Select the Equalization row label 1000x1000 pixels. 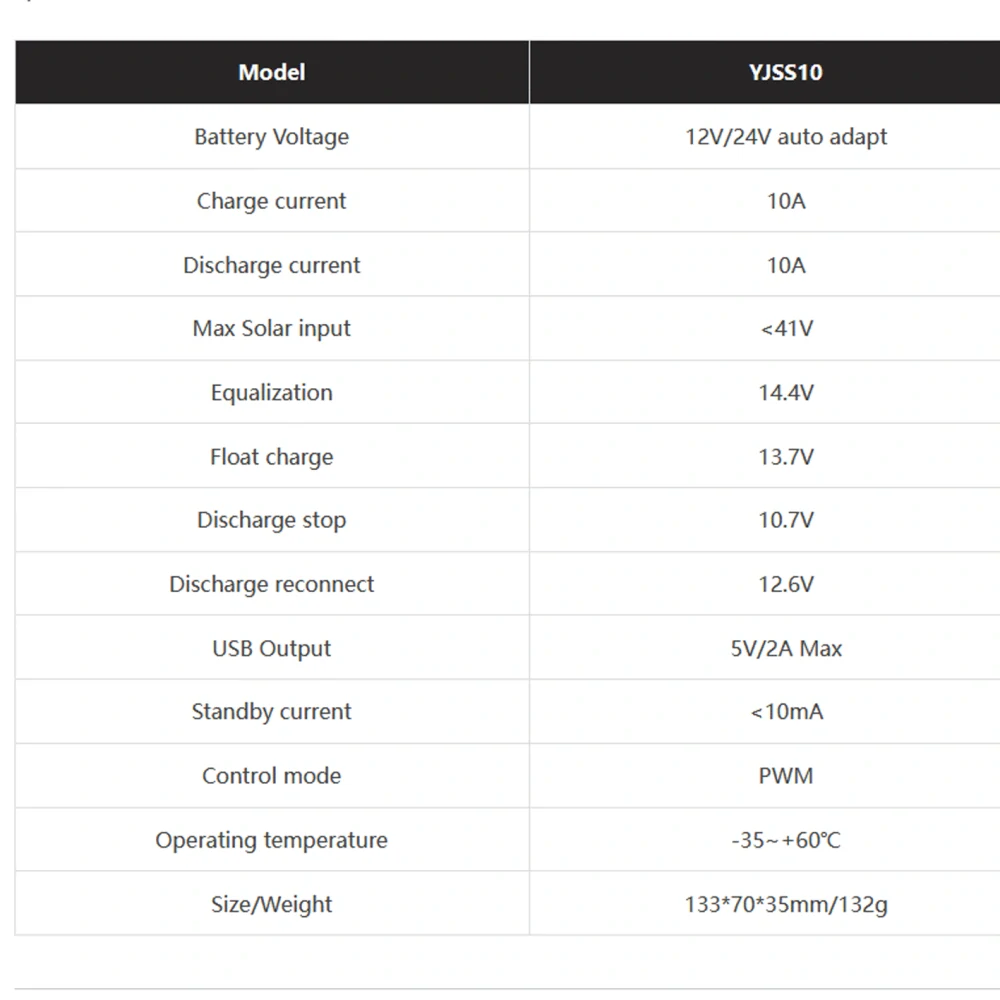[272, 392]
